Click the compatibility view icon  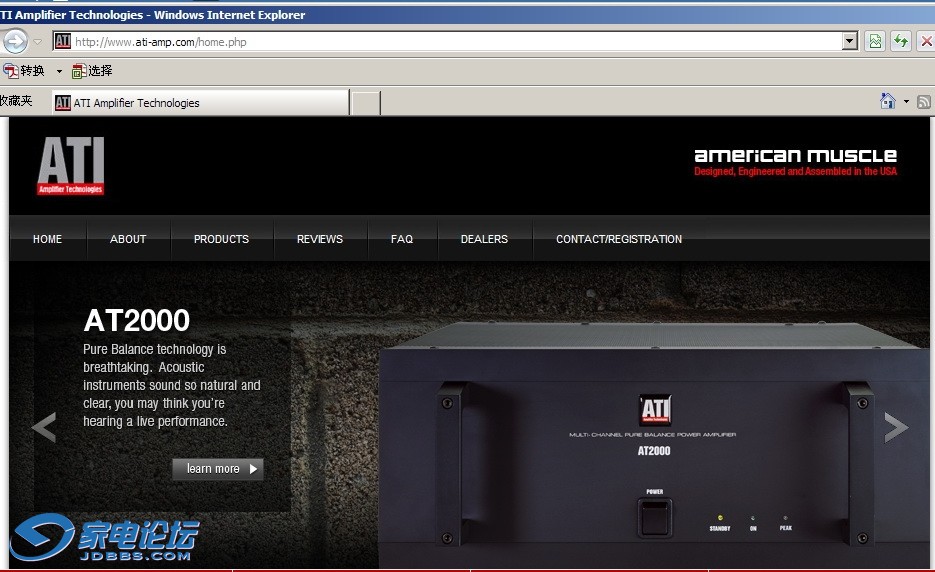[x=875, y=41]
